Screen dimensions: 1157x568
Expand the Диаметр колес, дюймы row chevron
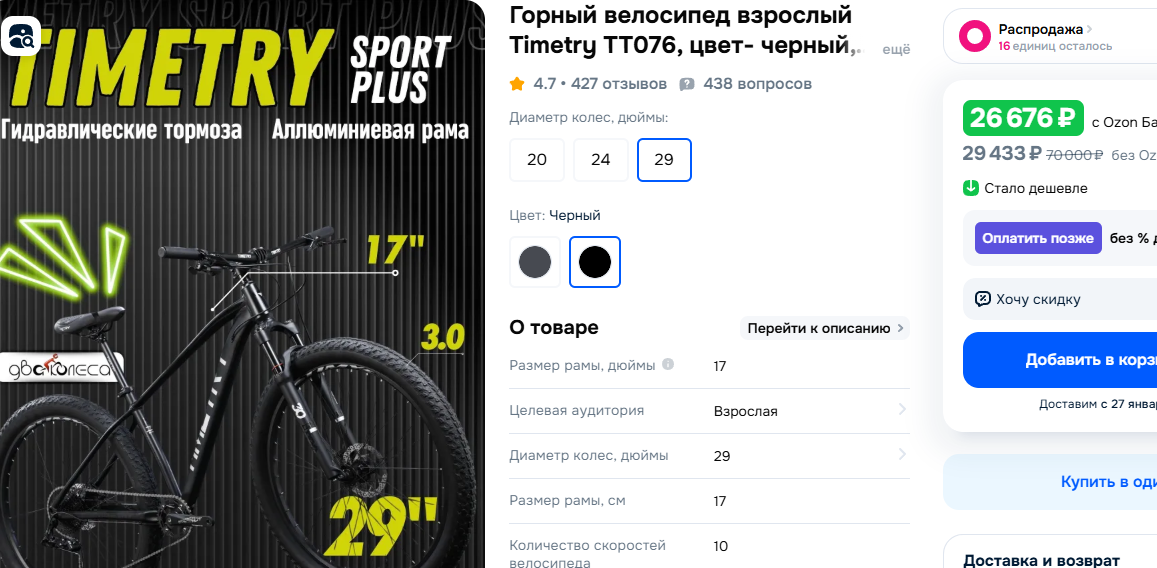(902, 454)
